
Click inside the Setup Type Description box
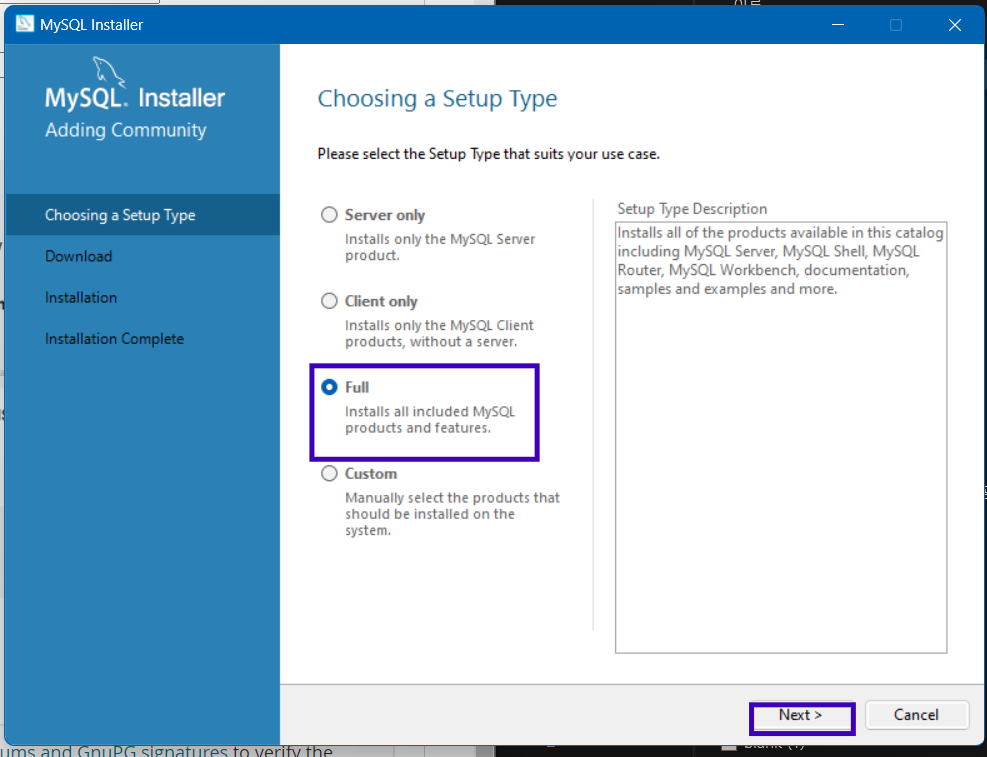click(x=781, y=437)
